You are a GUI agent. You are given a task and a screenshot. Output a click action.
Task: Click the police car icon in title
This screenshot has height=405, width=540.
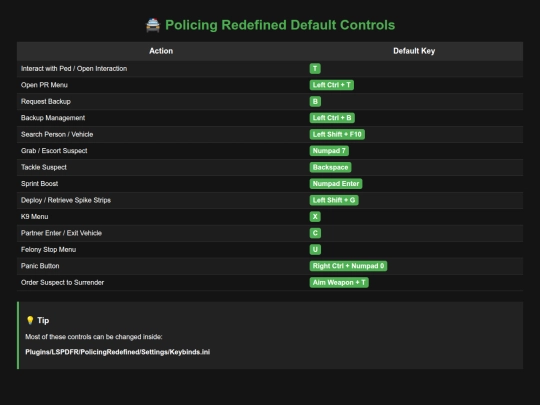(153, 25)
